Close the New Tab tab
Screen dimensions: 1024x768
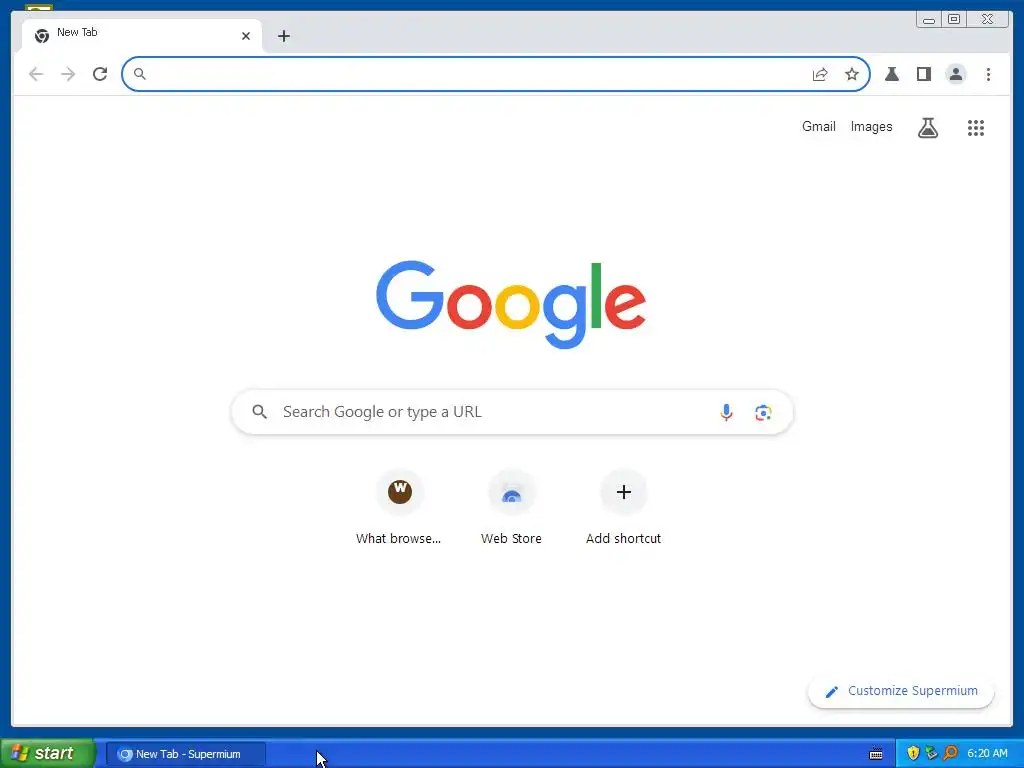click(246, 36)
